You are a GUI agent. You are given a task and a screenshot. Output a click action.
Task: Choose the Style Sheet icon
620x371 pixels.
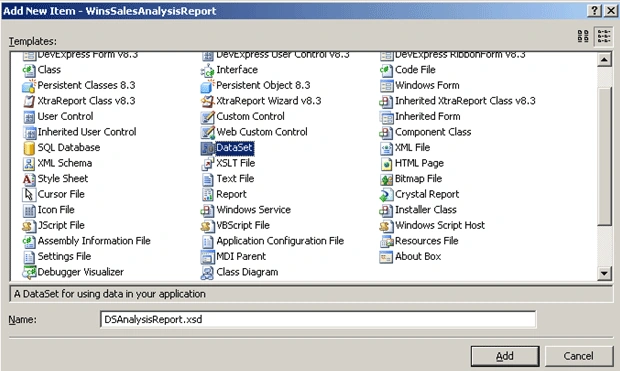29,179
